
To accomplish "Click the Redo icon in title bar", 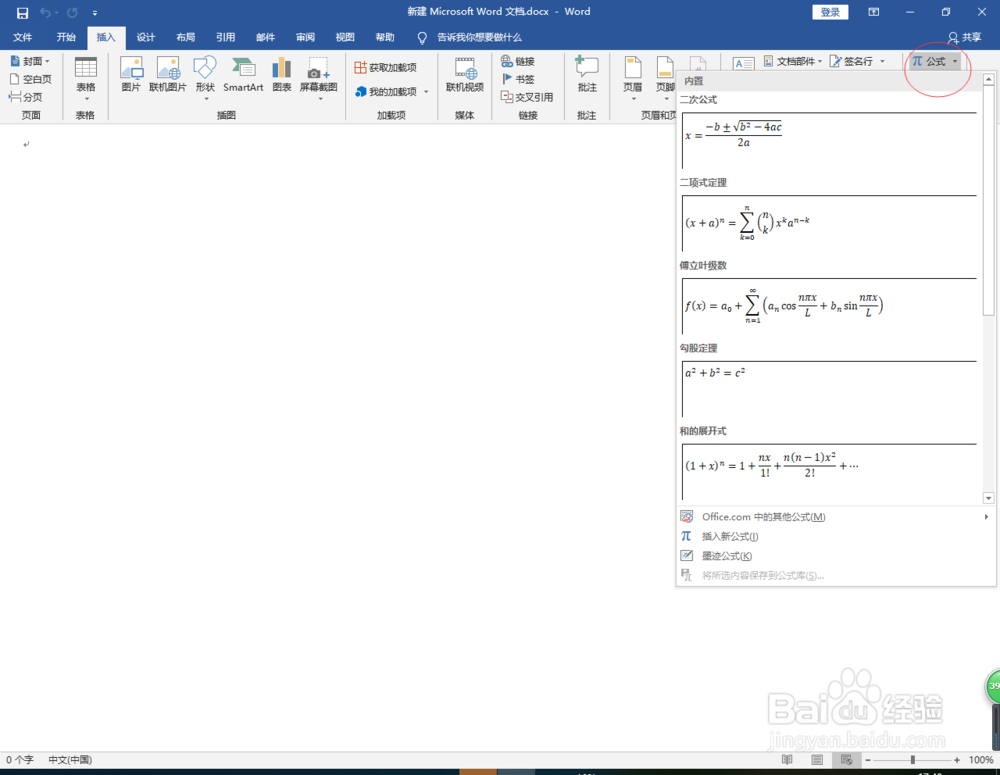I will click(72, 13).
